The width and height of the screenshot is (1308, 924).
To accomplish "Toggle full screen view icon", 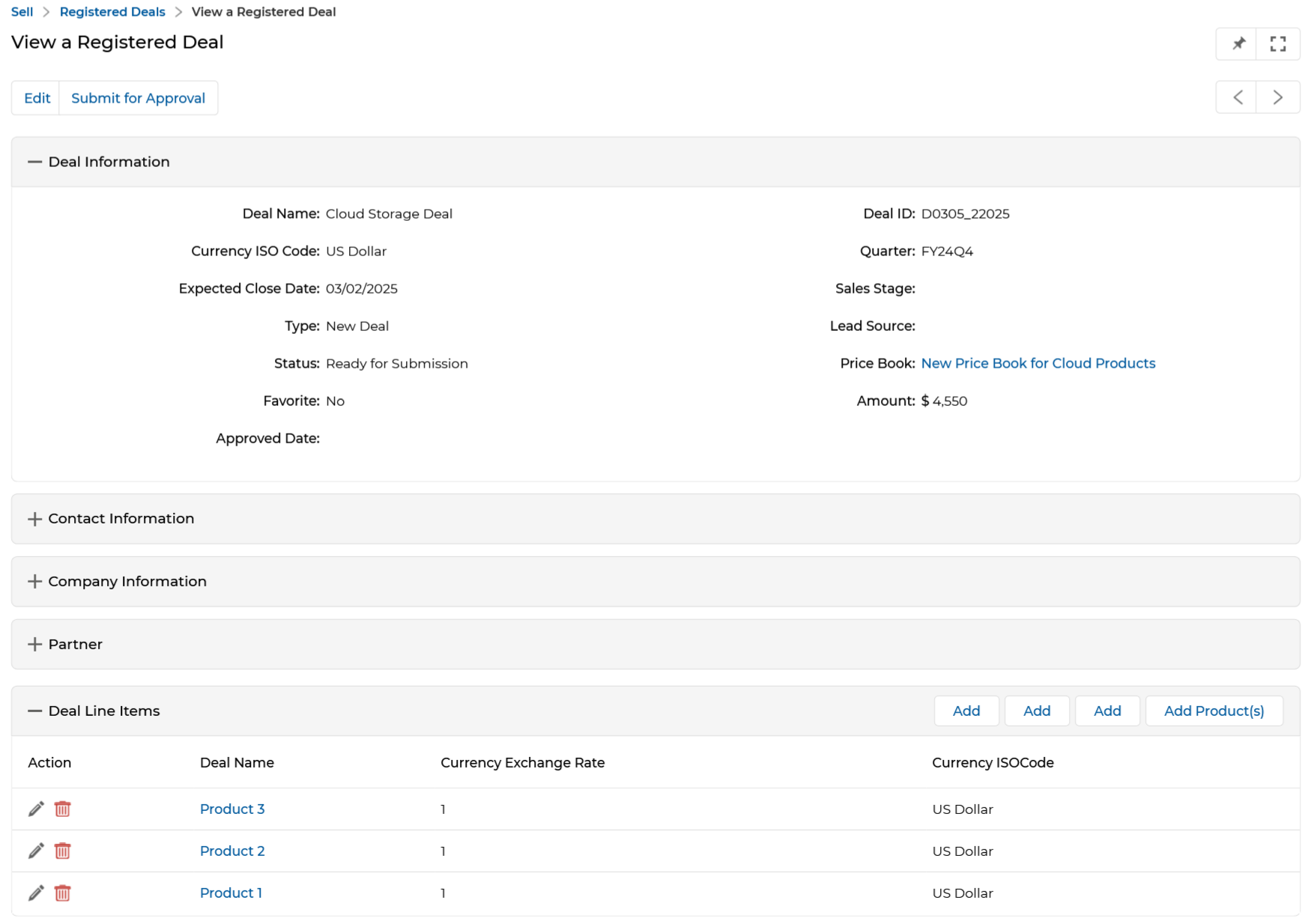I will point(1278,44).
